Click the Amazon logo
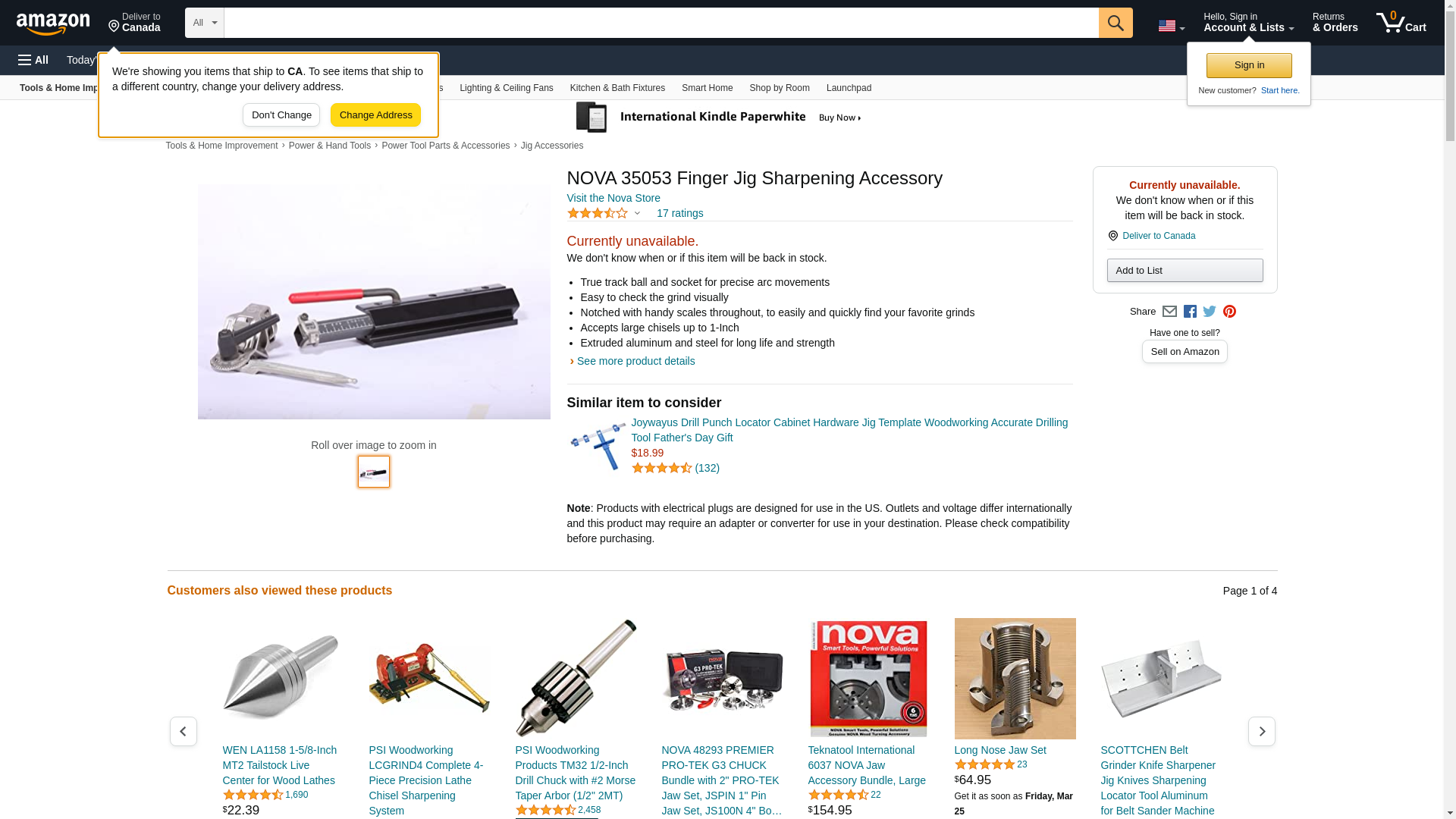The image size is (1456, 819). point(53,24)
